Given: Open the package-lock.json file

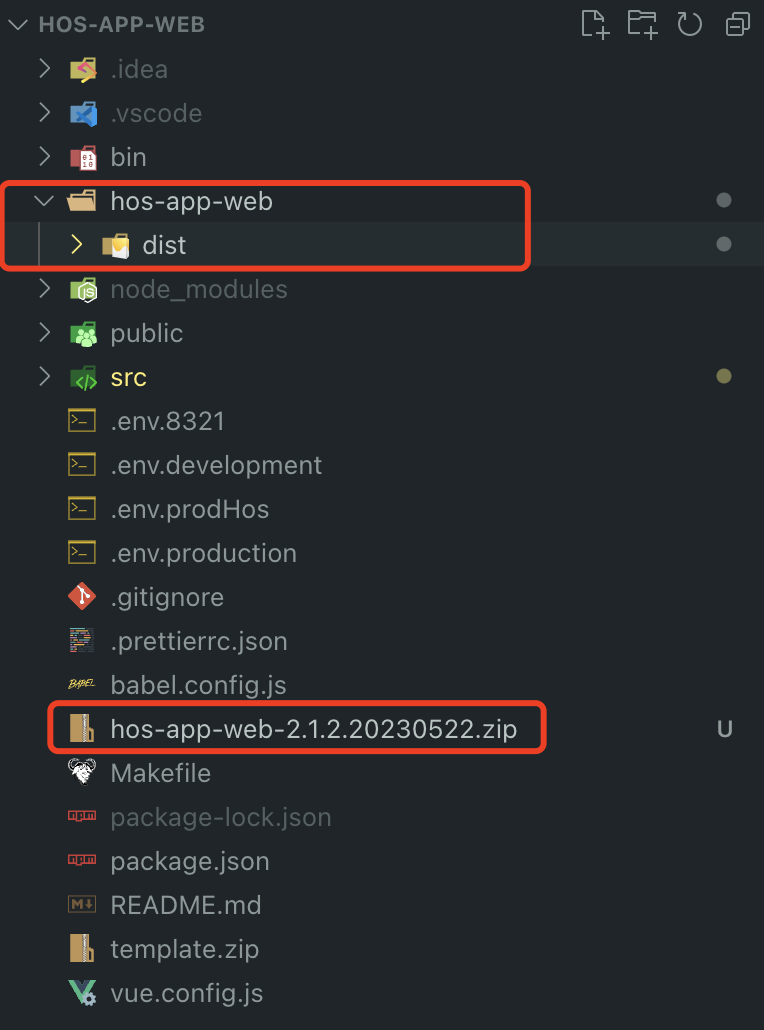Looking at the screenshot, I should (220, 817).
